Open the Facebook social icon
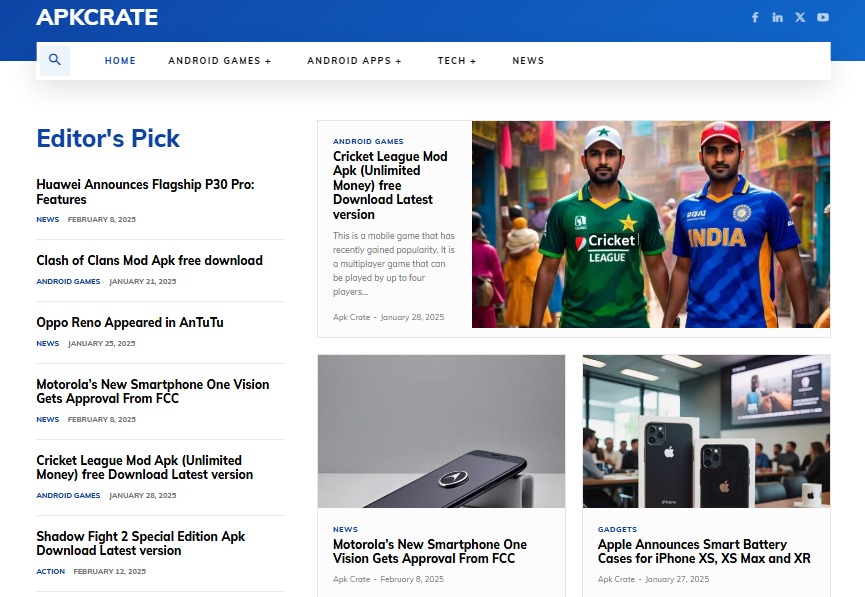The height and width of the screenshot is (597, 865). click(755, 17)
